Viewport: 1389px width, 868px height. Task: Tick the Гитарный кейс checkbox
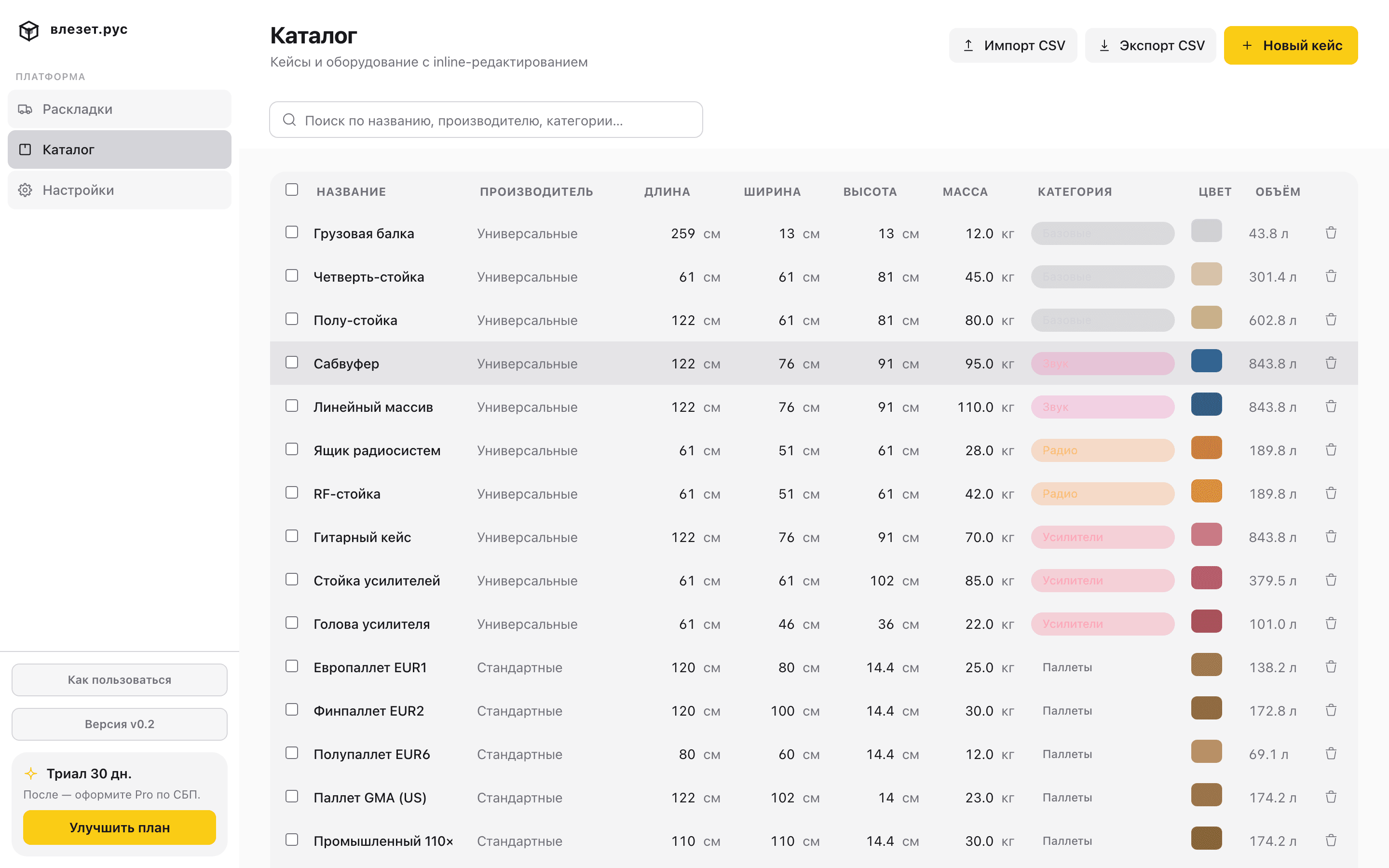point(292,536)
